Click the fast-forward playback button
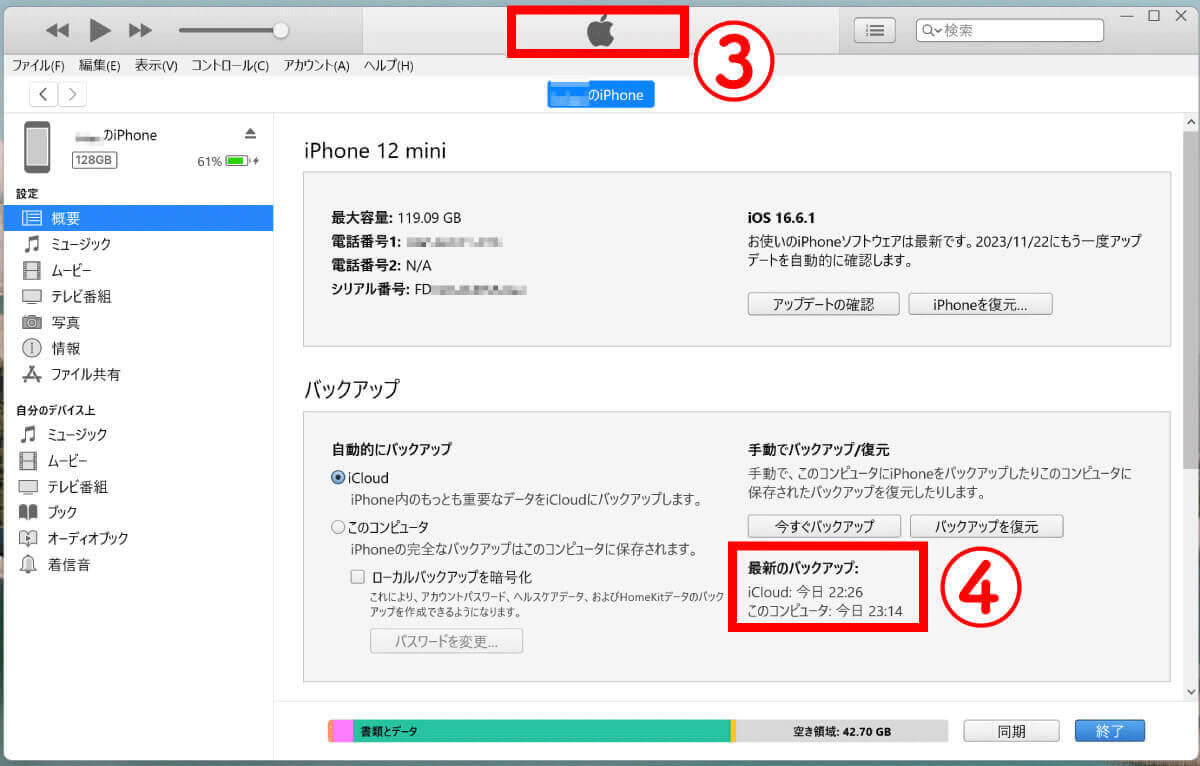The height and width of the screenshot is (766, 1200). (141, 31)
